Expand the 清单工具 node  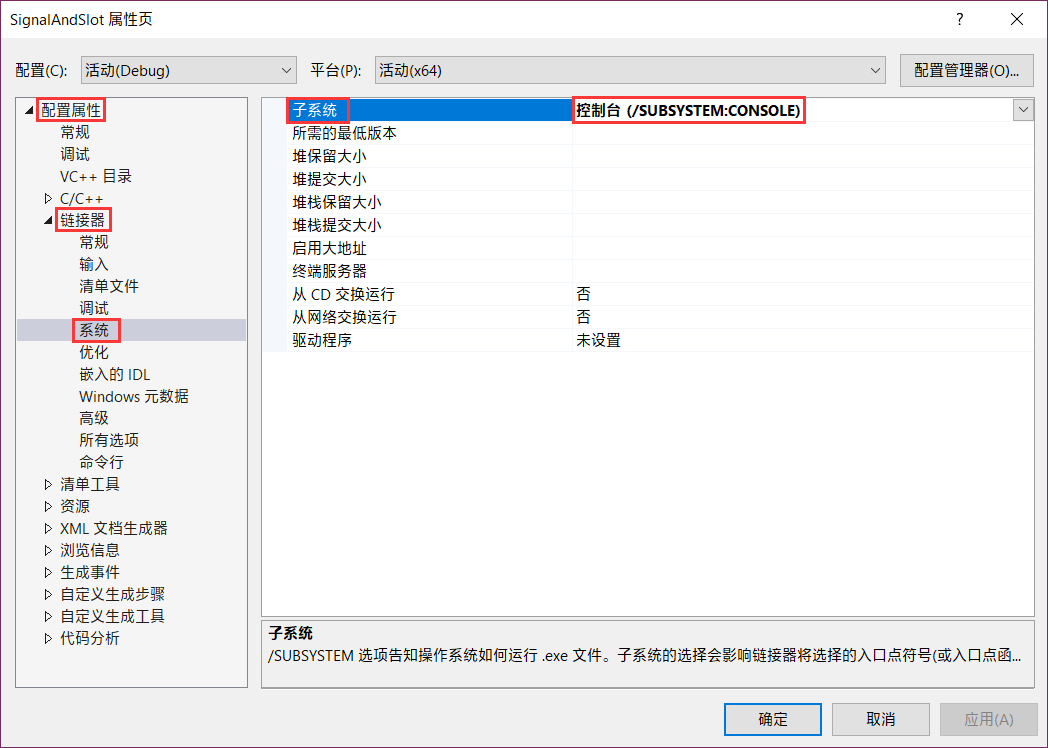tap(48, 484)
